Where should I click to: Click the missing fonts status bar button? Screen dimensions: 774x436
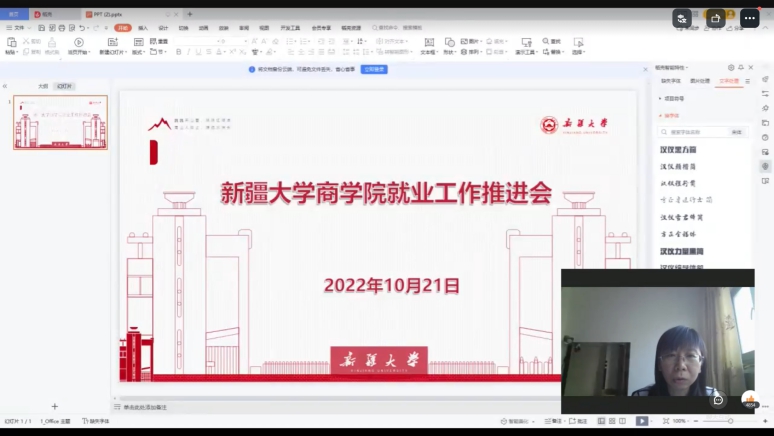tap(96, 421)
